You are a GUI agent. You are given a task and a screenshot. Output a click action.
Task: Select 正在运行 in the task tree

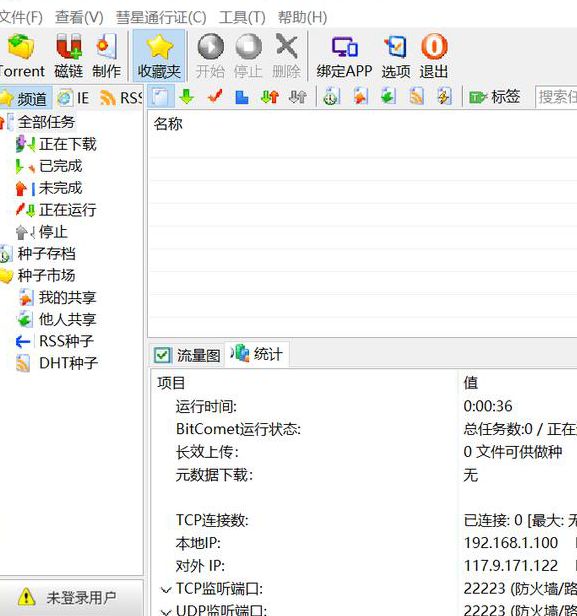pyautogui.click(x=67, y=210)
